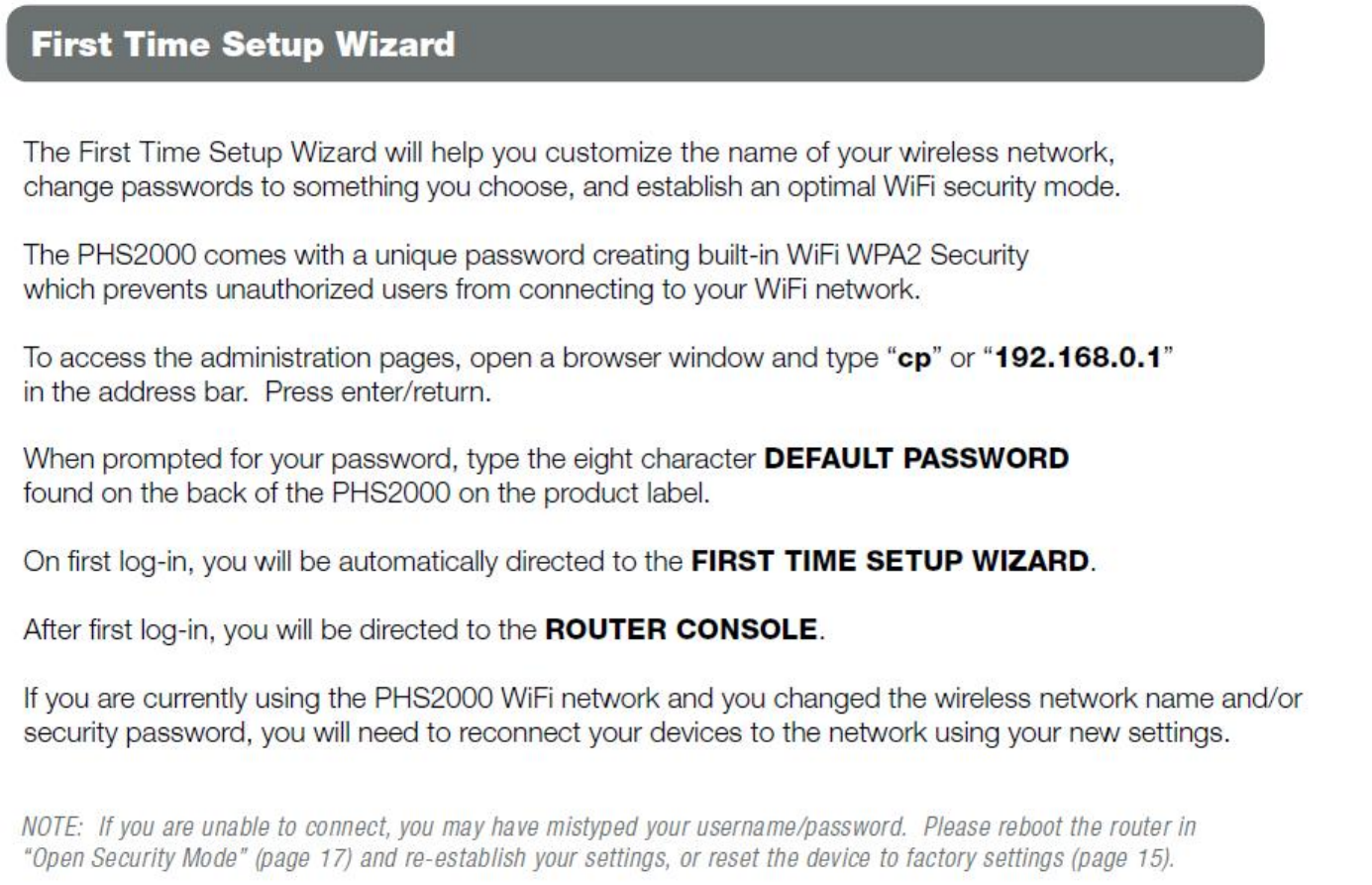Click the "On first log-in" sentence

point(560,561)
